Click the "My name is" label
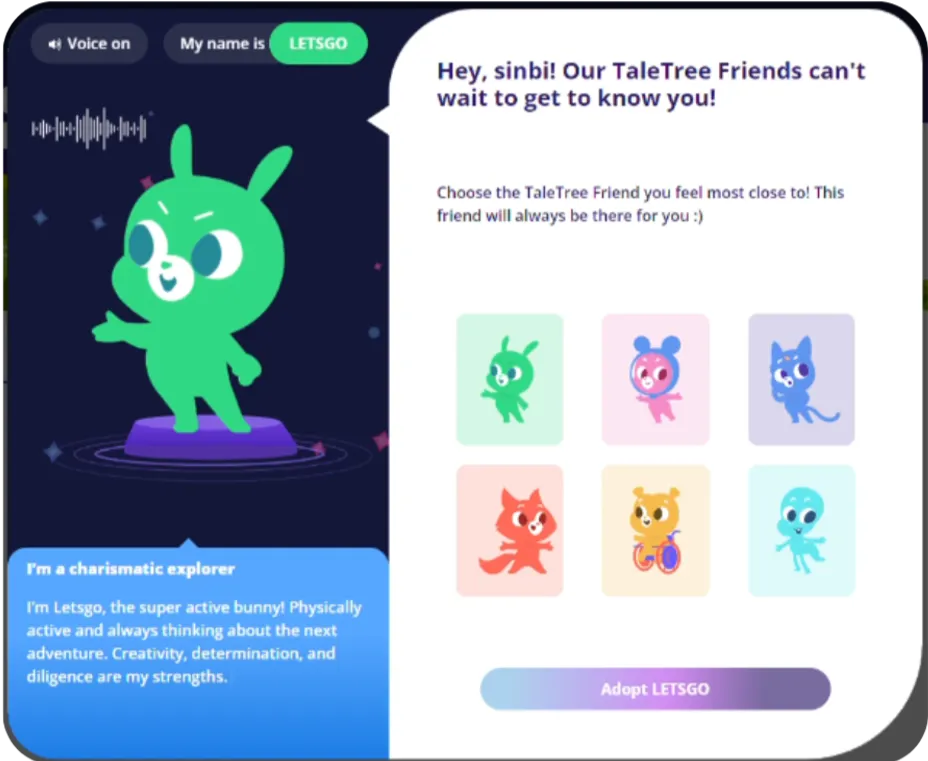Screen dimensions: 928x761 (222, 43)
